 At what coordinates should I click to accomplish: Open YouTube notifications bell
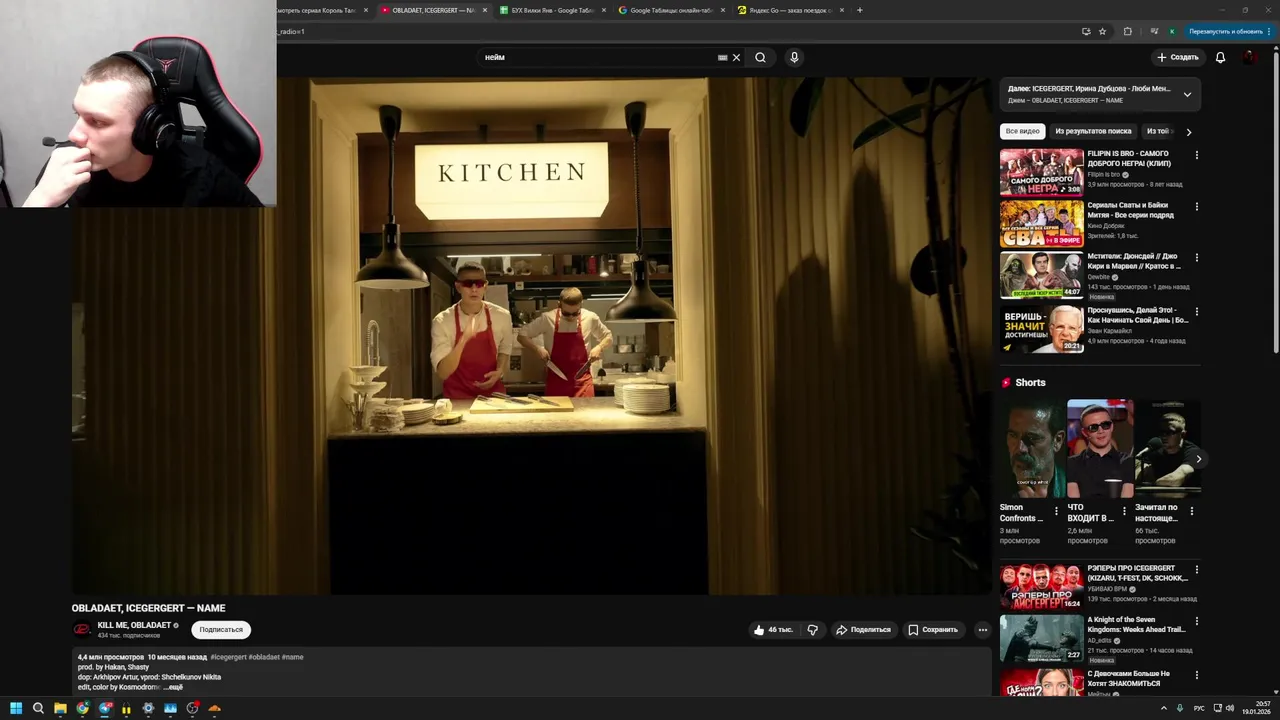click(x=1220, y=57)
